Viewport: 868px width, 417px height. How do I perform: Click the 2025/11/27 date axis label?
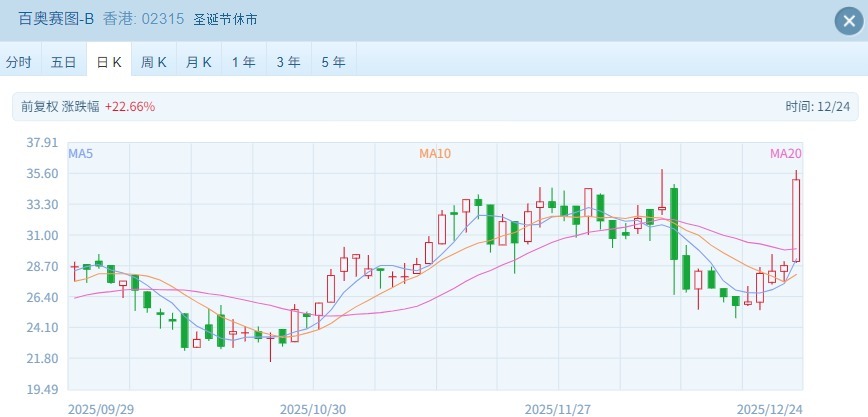point(559,409)
